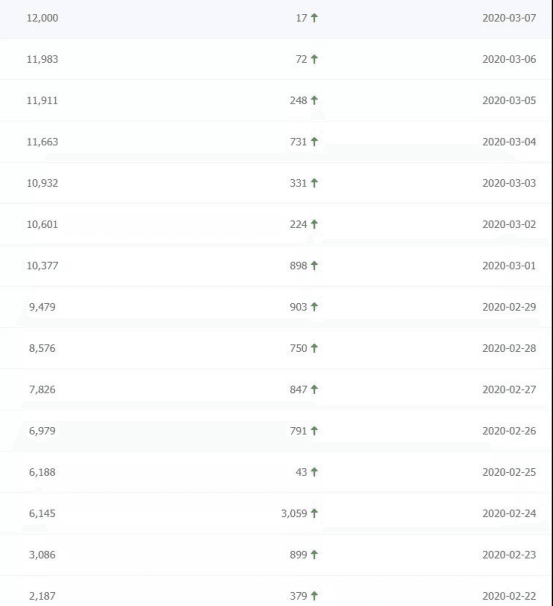Click the increase arrow next to 43
The image size is (553, 606).
(314, 472)
